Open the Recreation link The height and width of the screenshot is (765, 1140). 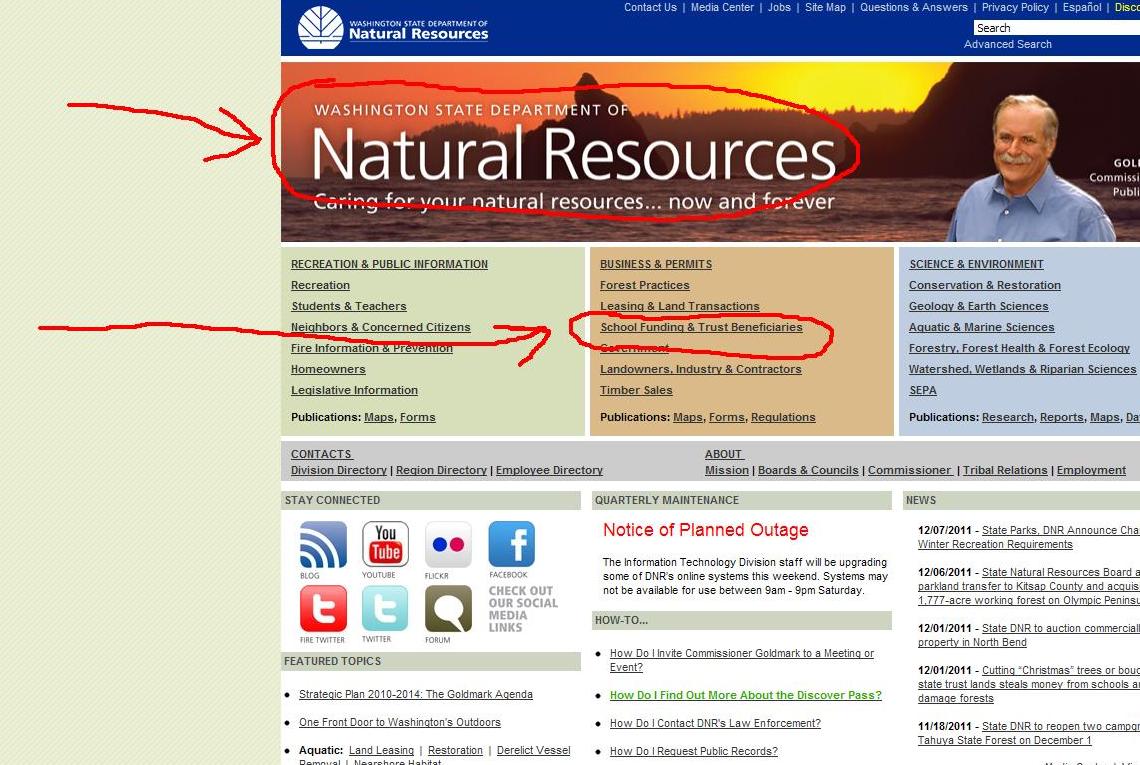click(320, 286)
